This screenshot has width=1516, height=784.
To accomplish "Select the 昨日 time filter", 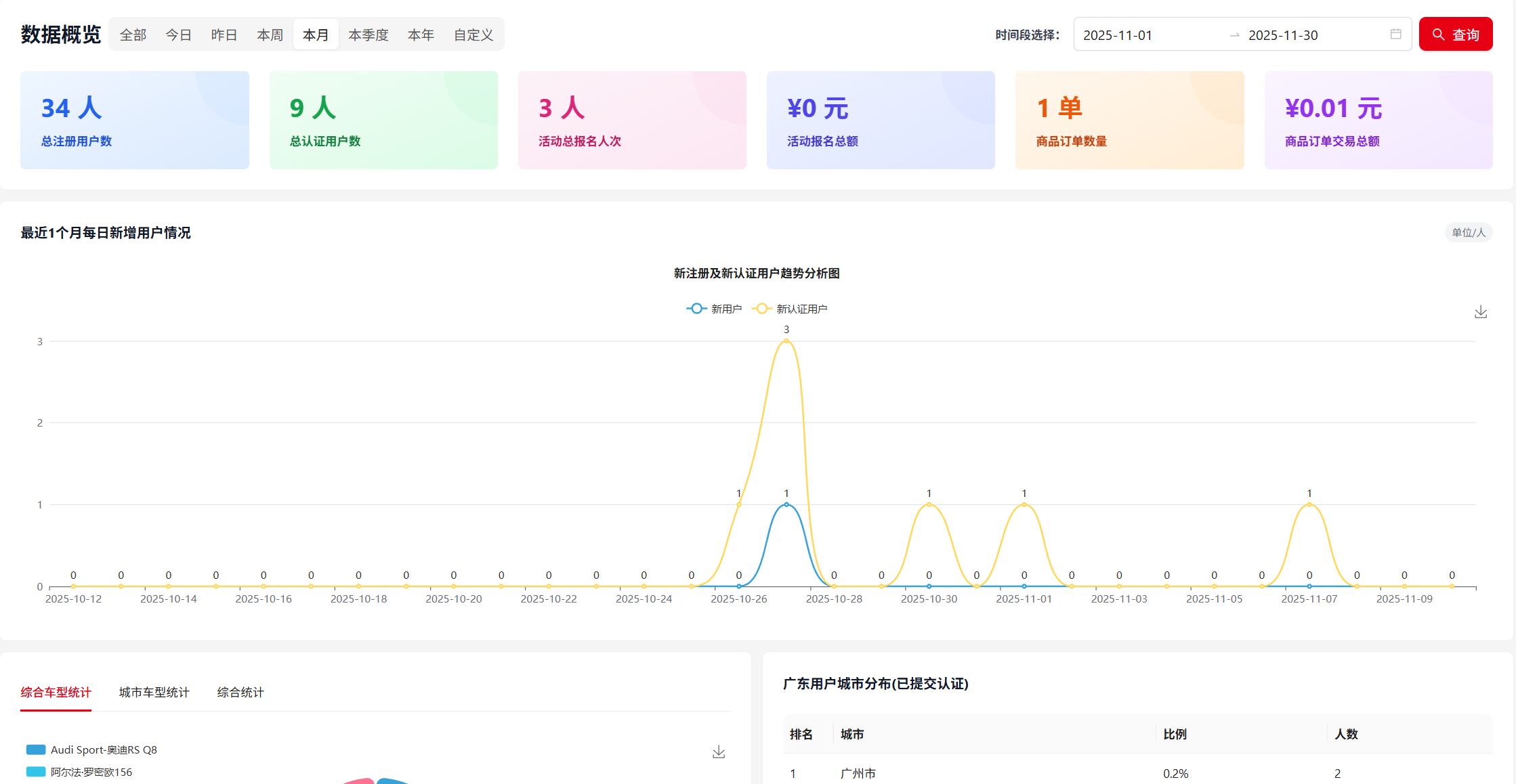I will pyautogui.click(x=224, y=34).
